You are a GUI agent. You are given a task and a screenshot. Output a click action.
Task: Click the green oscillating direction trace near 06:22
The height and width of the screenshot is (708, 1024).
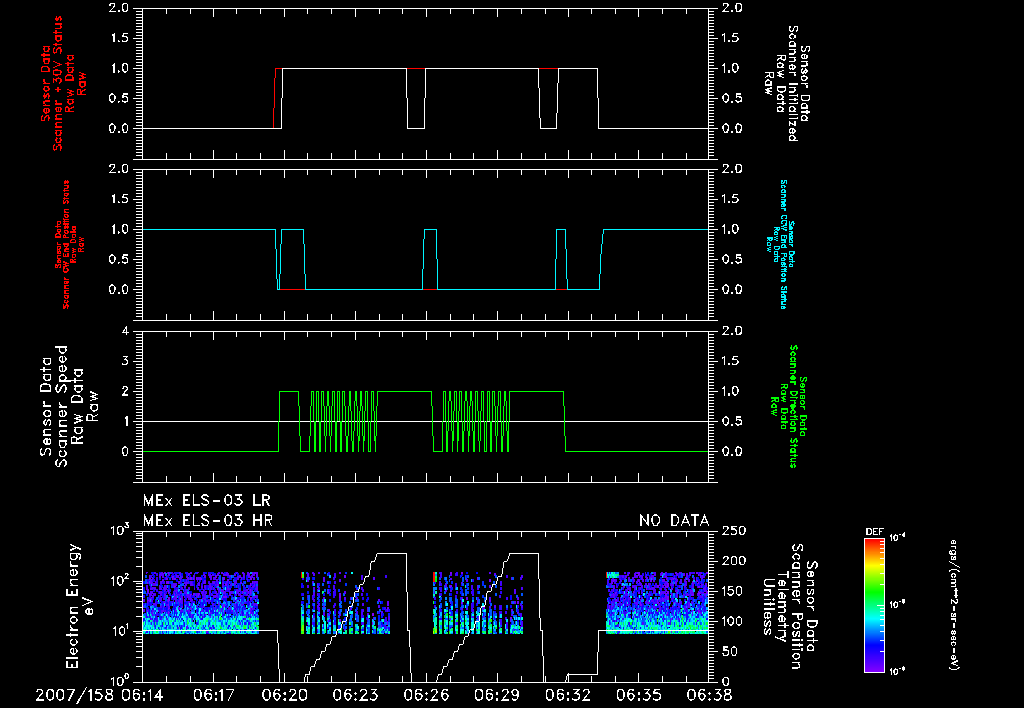[x=343, y=421]
